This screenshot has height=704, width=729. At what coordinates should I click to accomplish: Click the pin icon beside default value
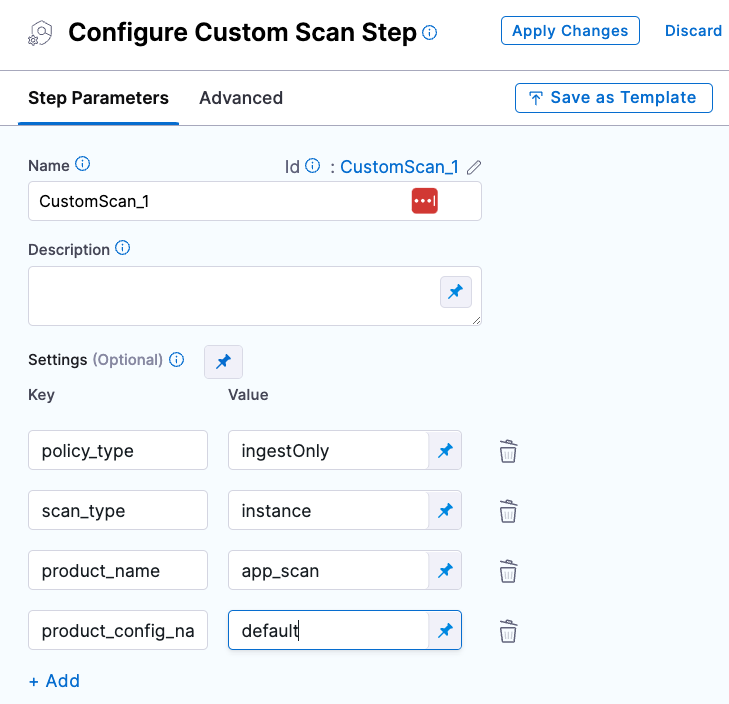click(x=445, y=631)
